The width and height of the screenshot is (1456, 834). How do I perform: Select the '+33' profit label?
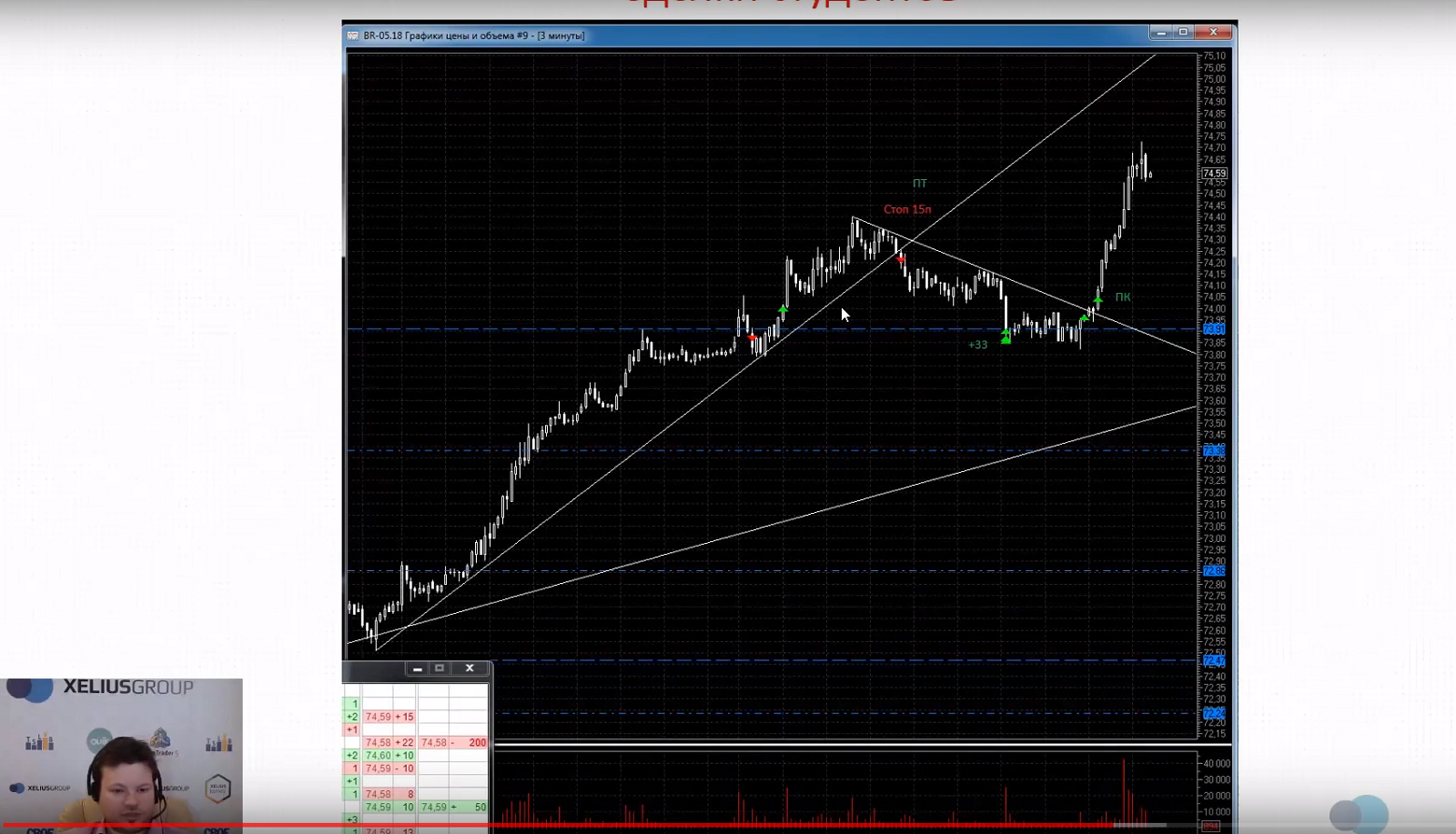[x=977, y=345]
